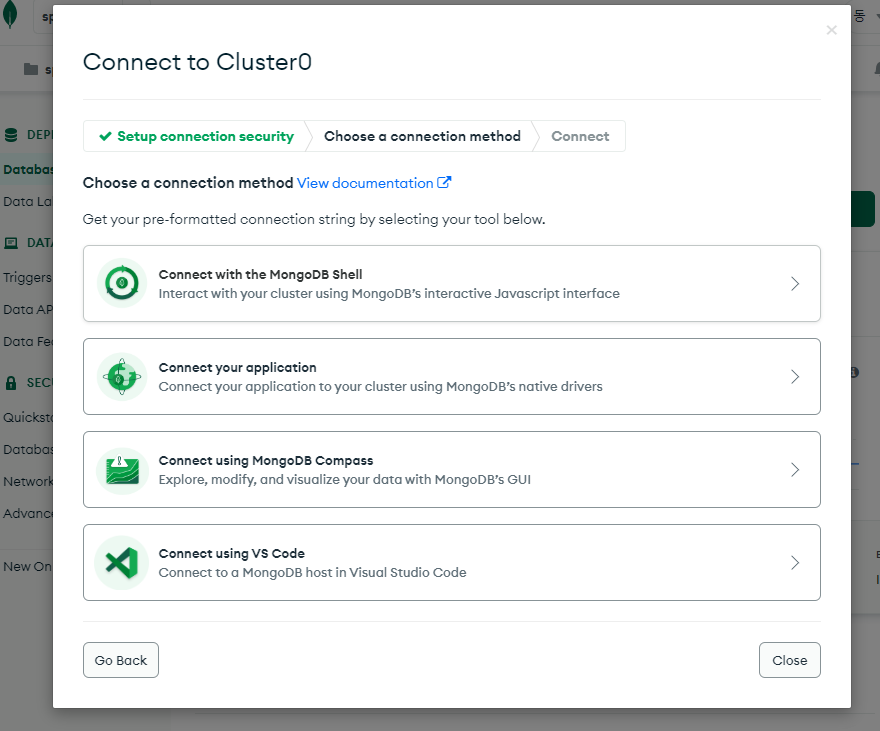This screenshot has width=880, height=731.
Task: Select Connect with the MongoDB Shell title
Action: [260, 274]
